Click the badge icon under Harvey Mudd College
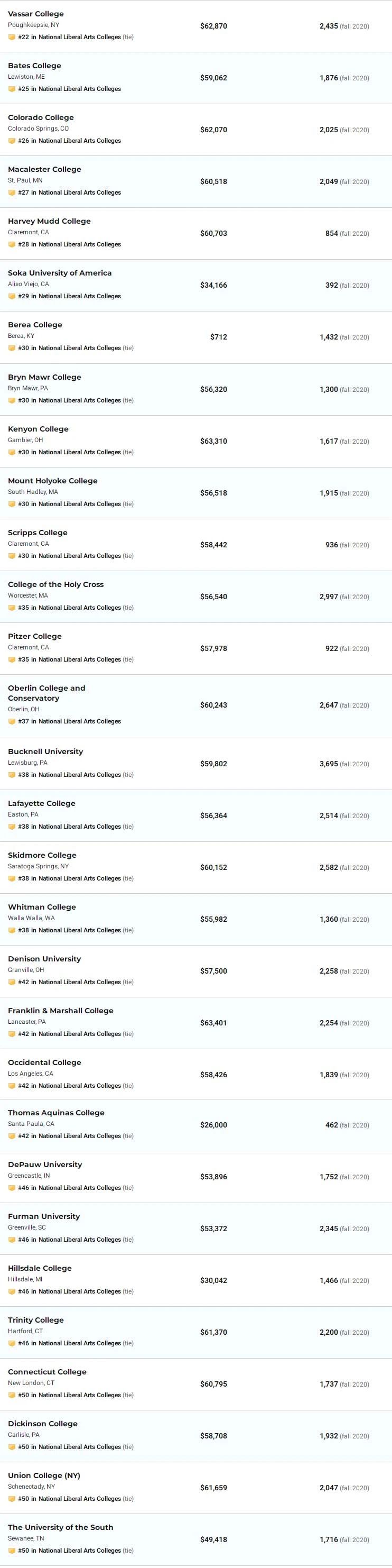The height and width of the screenshot is (1568, 392). coord(12,245)
